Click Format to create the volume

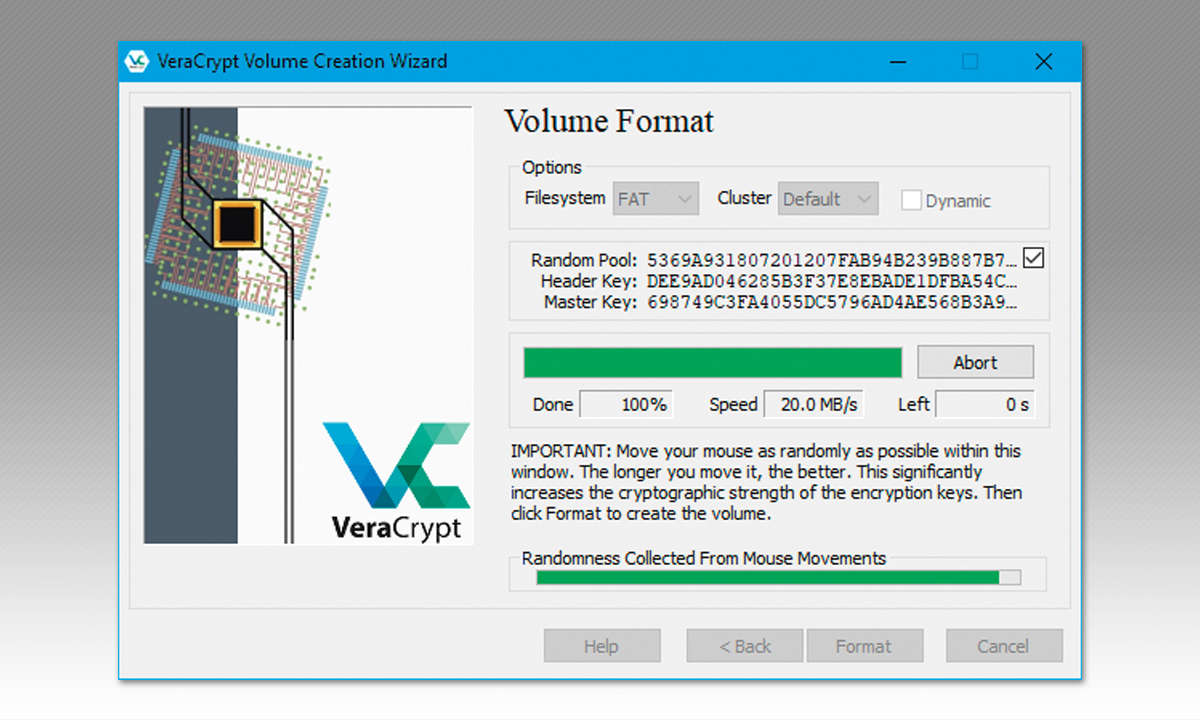click(864, 646)
